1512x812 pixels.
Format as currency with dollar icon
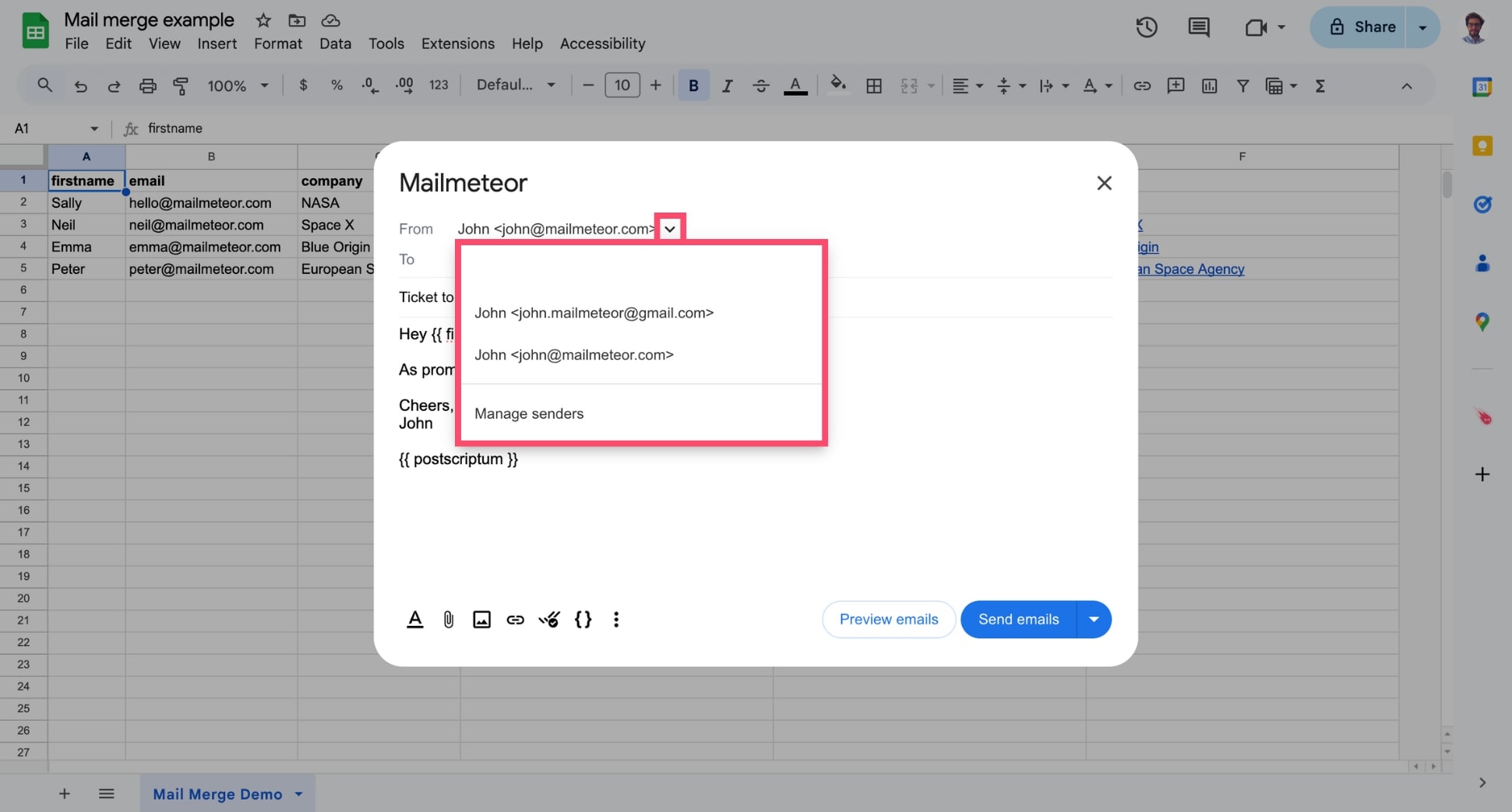[303, 86]
